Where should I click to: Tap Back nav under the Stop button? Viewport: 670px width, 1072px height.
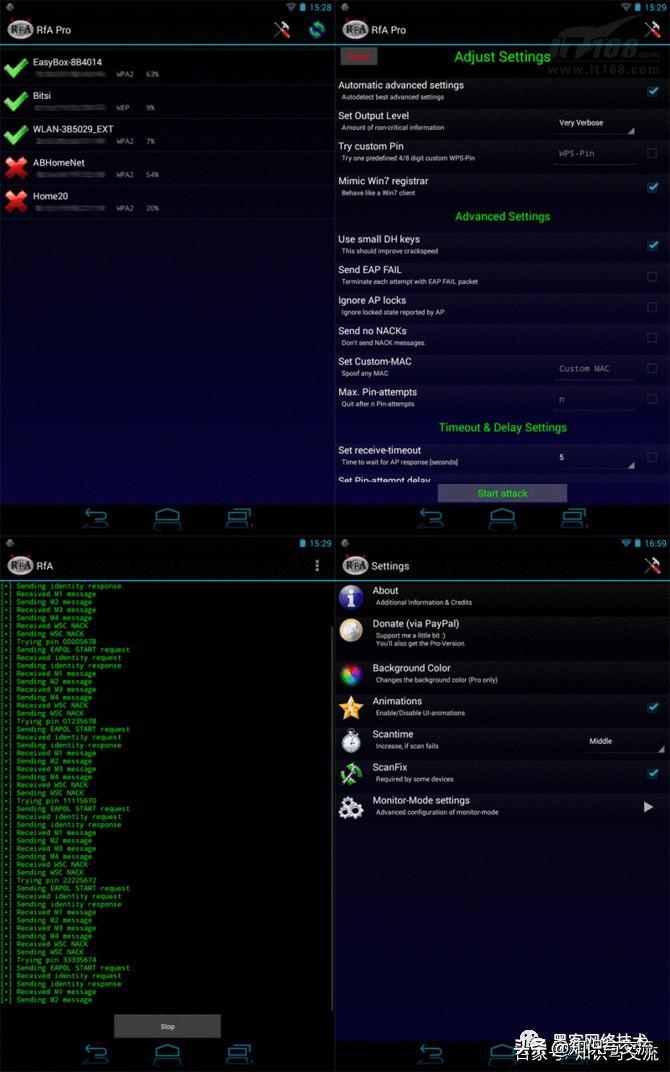96,1053
